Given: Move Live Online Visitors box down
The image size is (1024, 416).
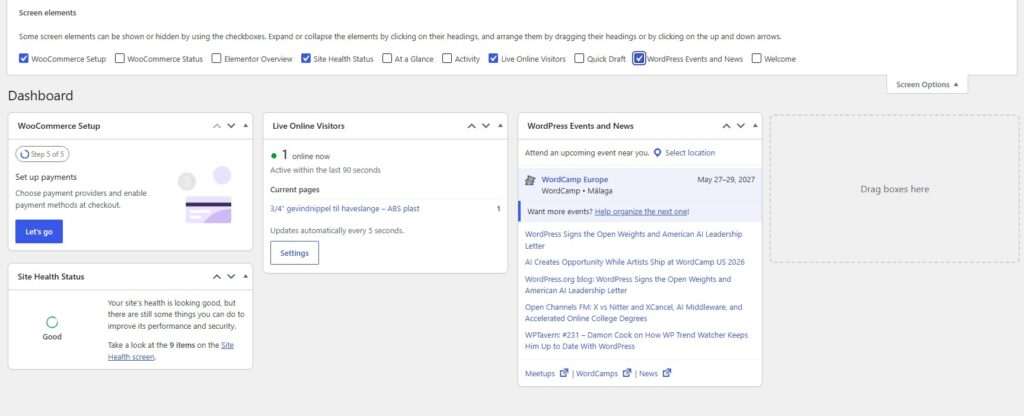Looking at the screenshot, I should tap(486, 126).
